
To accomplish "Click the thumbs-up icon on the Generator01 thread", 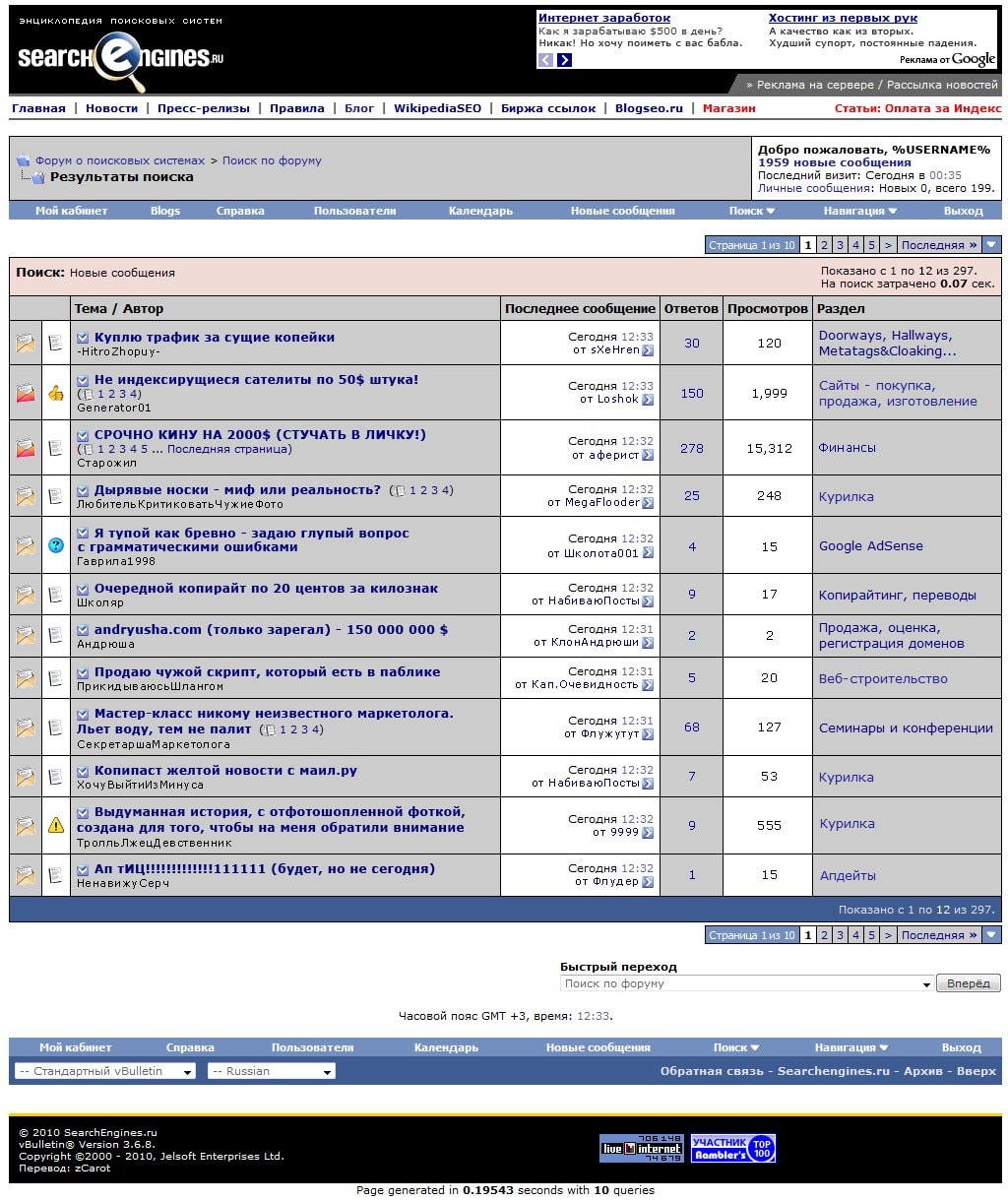I will (56, 393).
